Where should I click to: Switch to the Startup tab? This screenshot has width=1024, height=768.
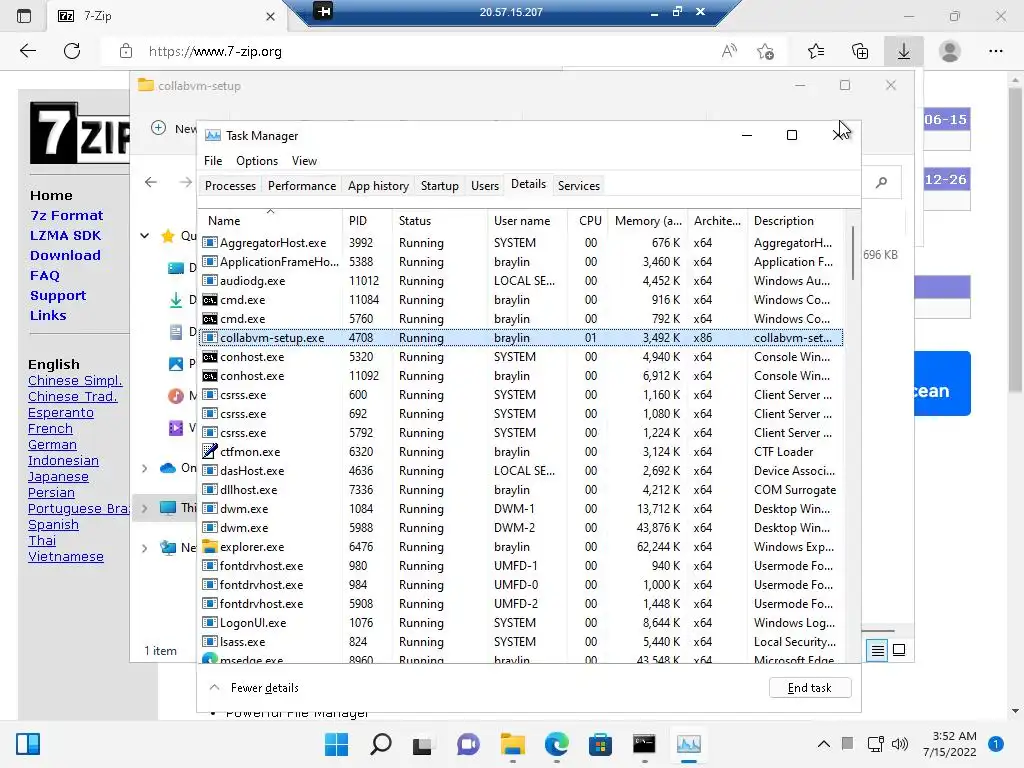440,186
